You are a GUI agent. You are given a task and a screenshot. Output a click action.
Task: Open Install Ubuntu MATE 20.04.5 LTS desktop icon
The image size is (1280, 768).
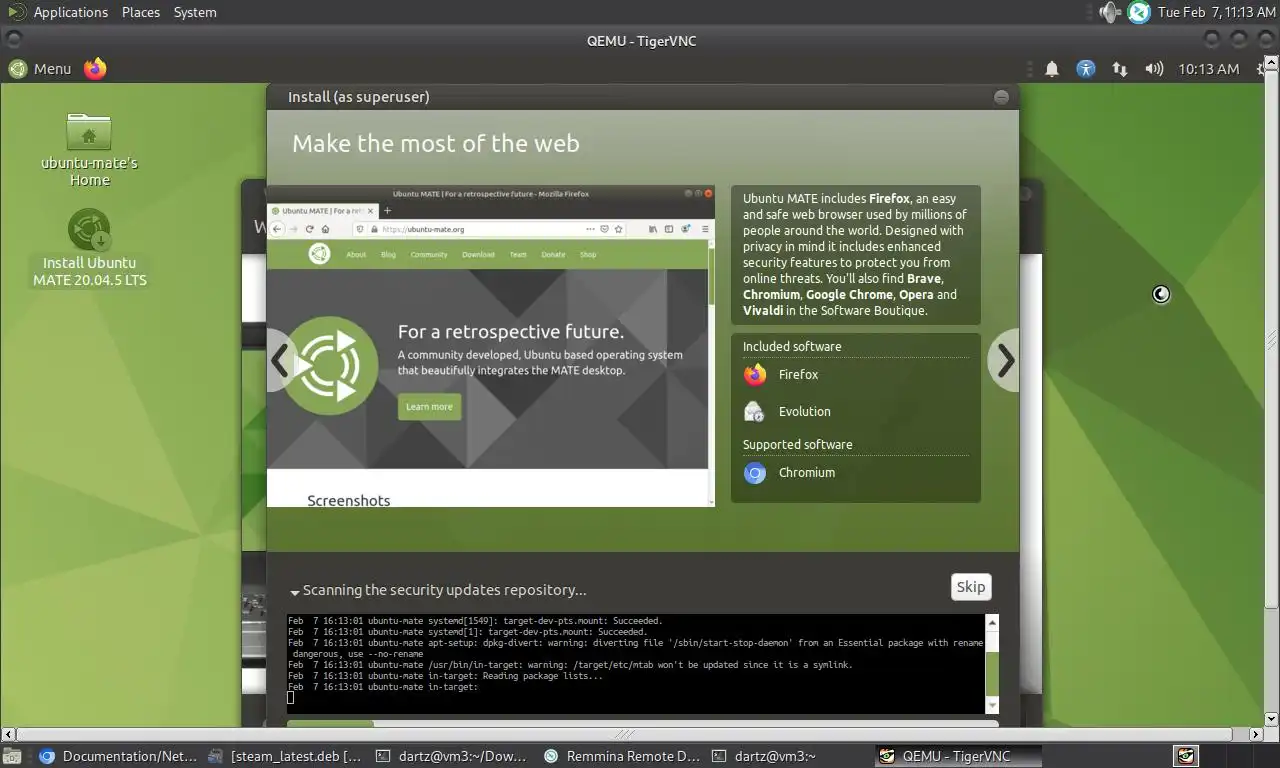coord(89,248)
